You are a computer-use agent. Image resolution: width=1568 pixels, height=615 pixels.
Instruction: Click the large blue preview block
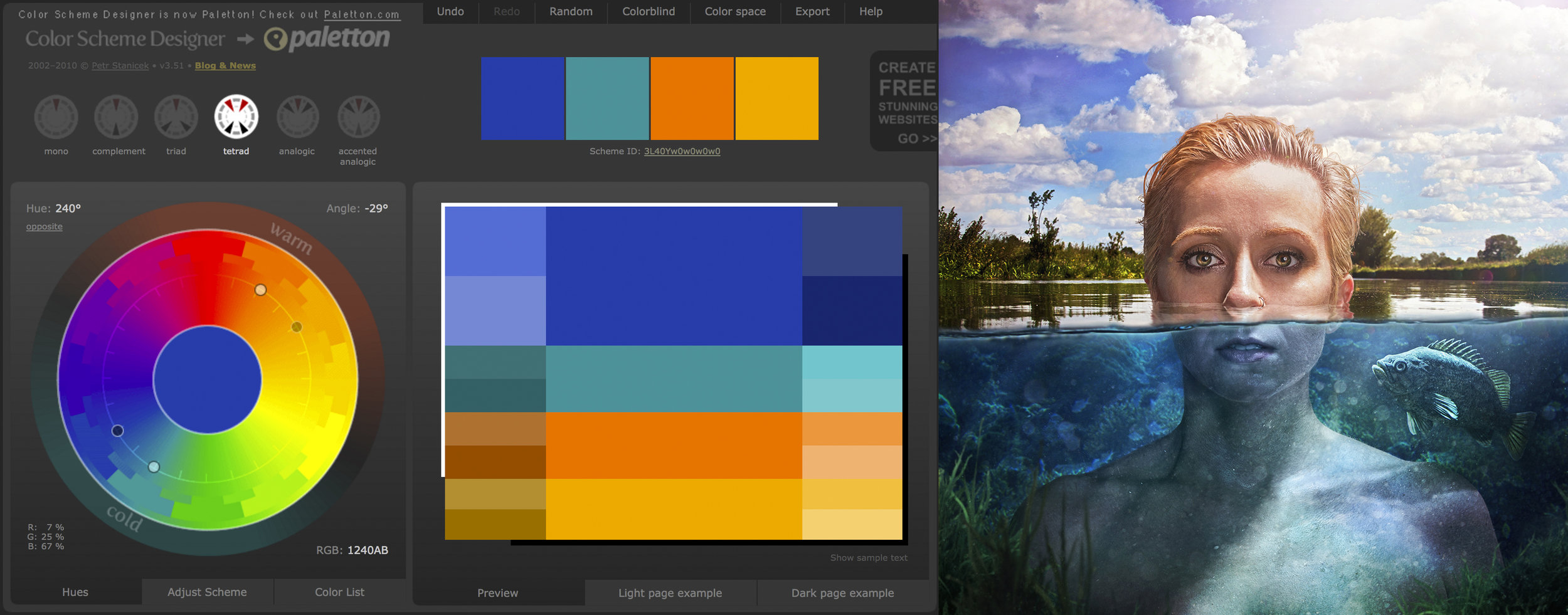(674, 276)
